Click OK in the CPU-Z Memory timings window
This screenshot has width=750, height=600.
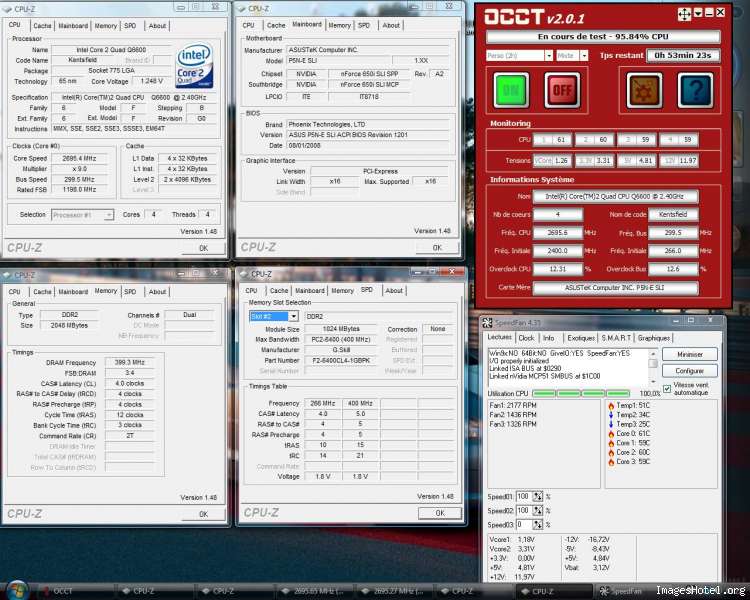(203, 514)
